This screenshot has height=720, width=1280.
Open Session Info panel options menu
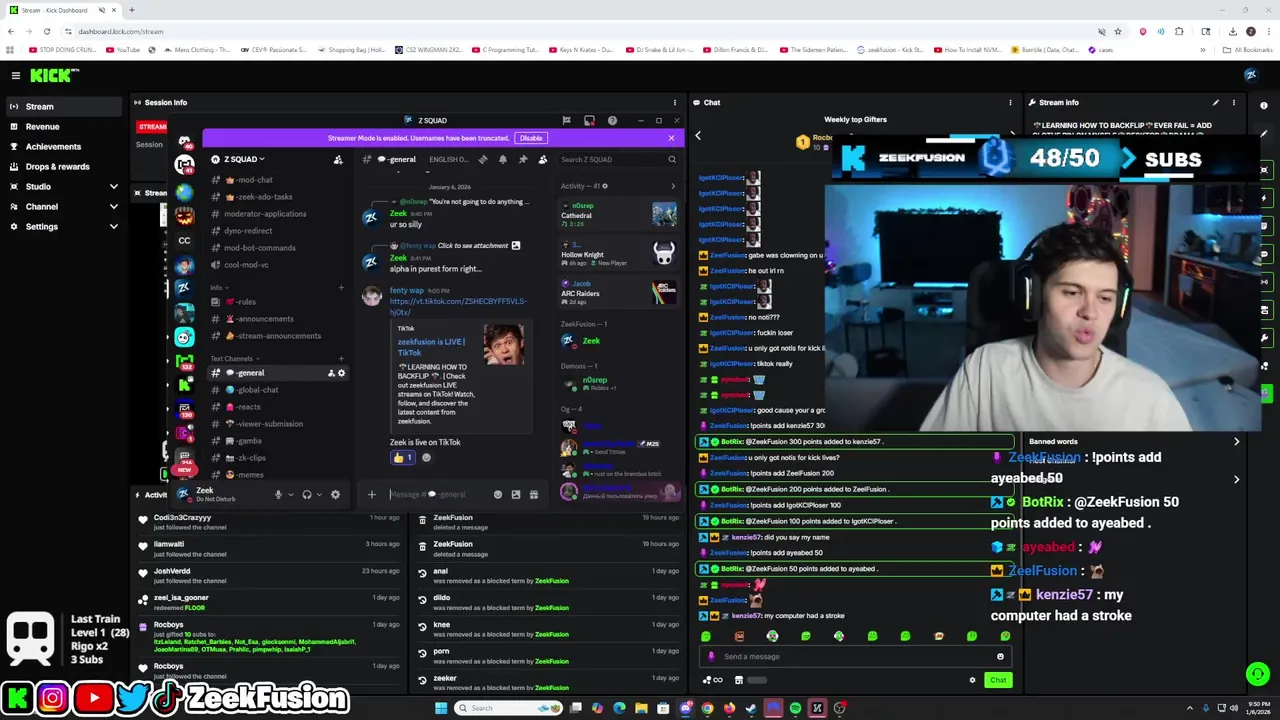[675, 102]
